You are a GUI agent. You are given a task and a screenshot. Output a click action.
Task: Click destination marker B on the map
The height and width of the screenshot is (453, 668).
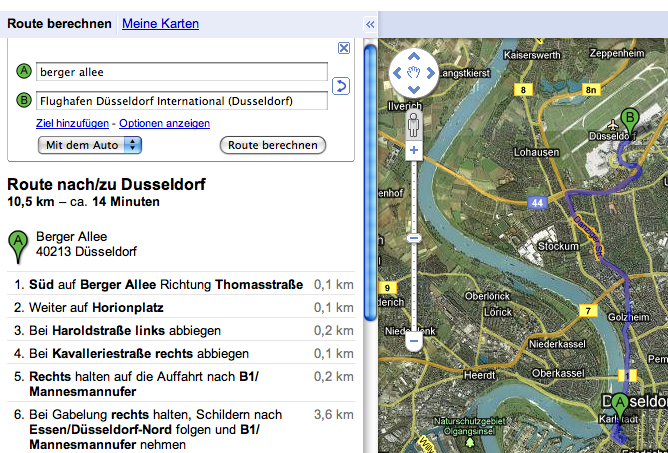(630, 120)
